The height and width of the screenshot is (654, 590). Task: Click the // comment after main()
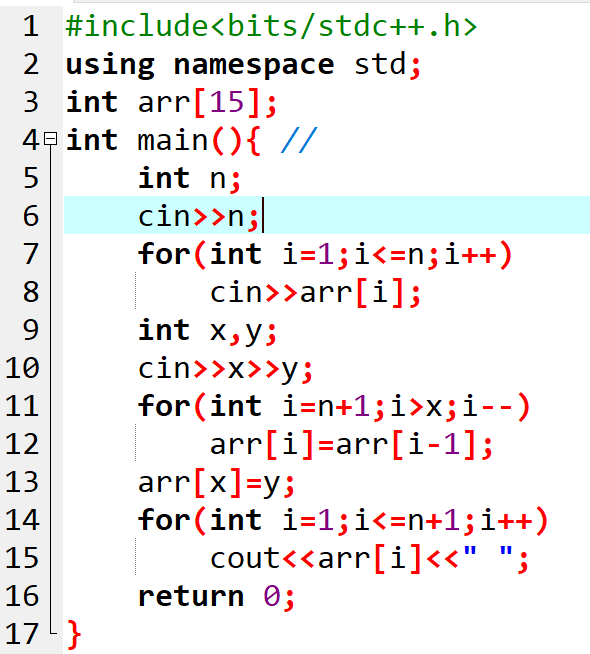(299, 140)
